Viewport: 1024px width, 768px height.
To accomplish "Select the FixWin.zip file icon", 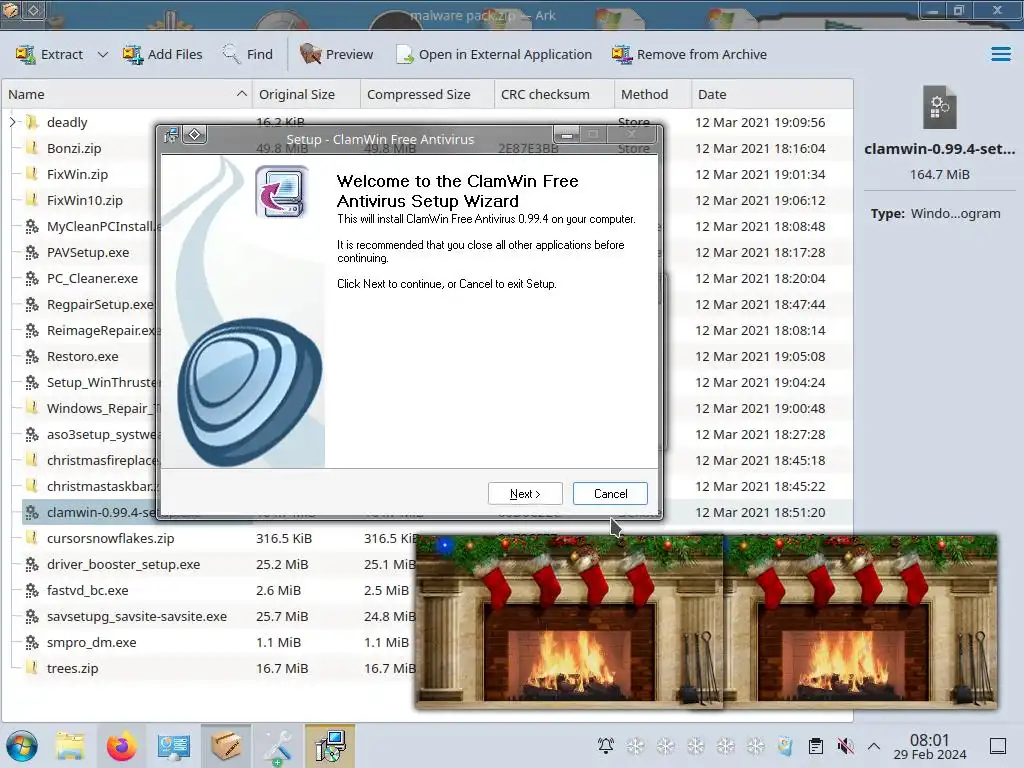I will (31, 174).
